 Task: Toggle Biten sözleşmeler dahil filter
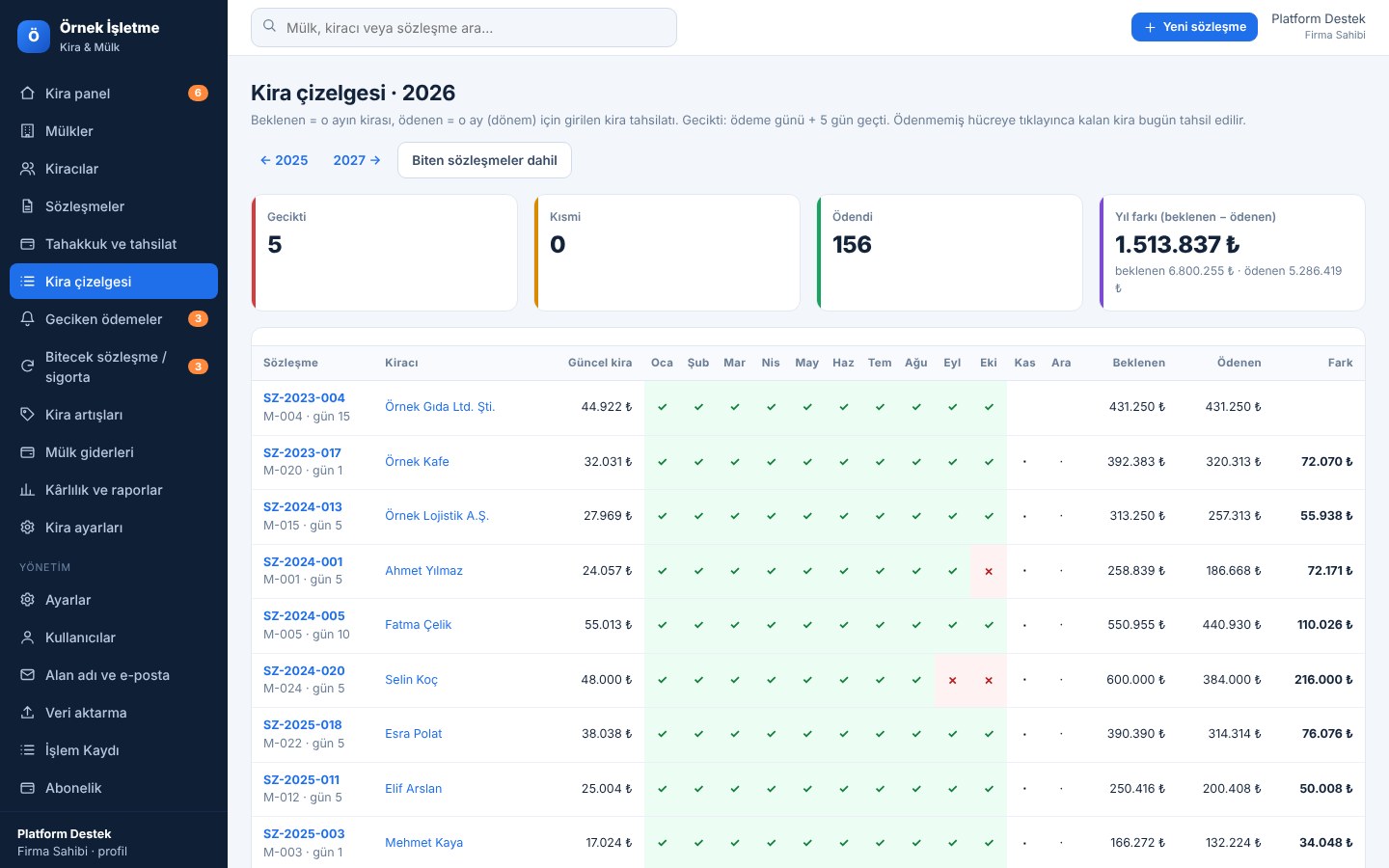click(x=484, y=160)
